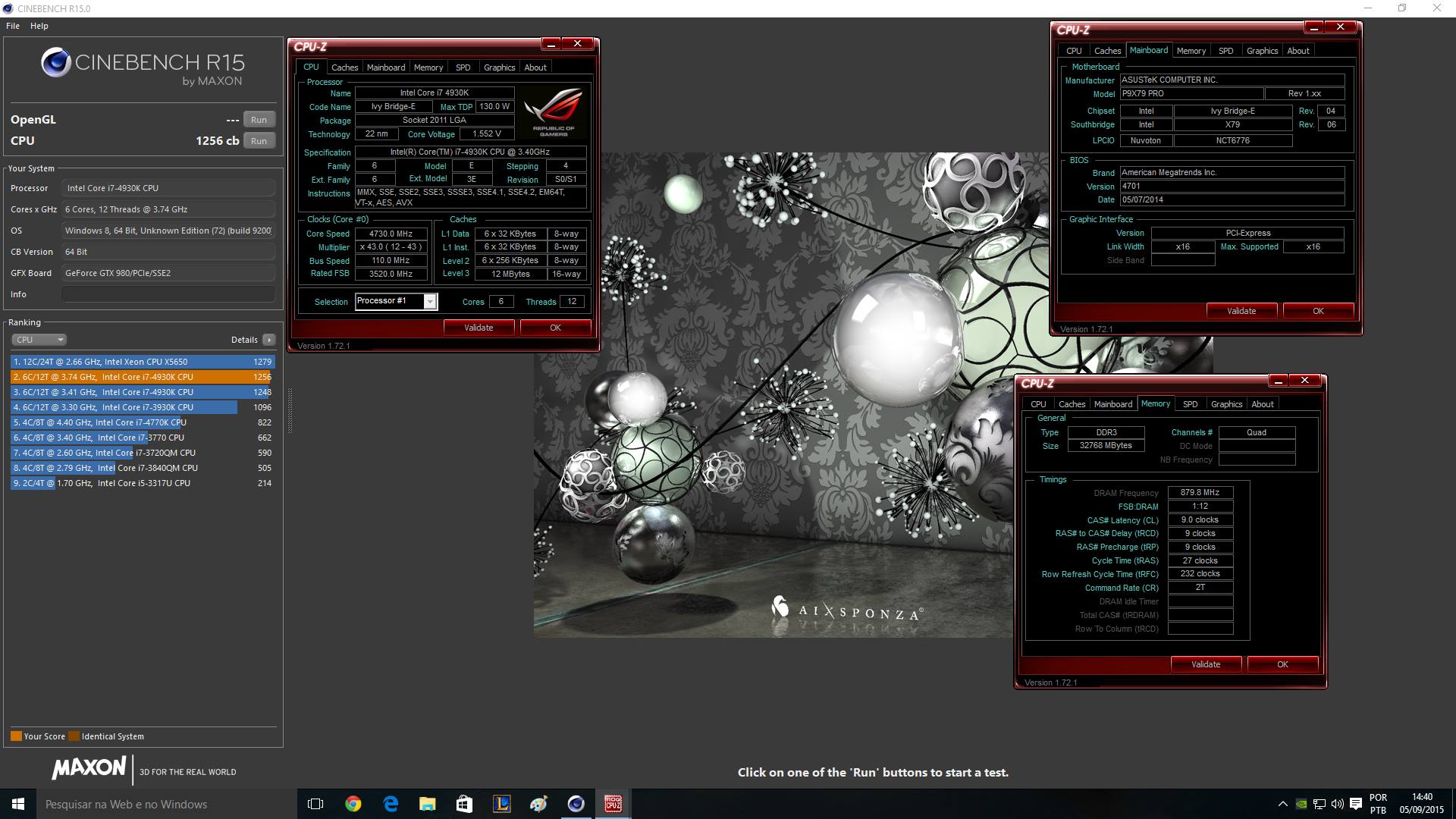Image resolution: width=1456 pixels, height=819 pixels.
Task: Open the File menu
Action: point(13,26)
